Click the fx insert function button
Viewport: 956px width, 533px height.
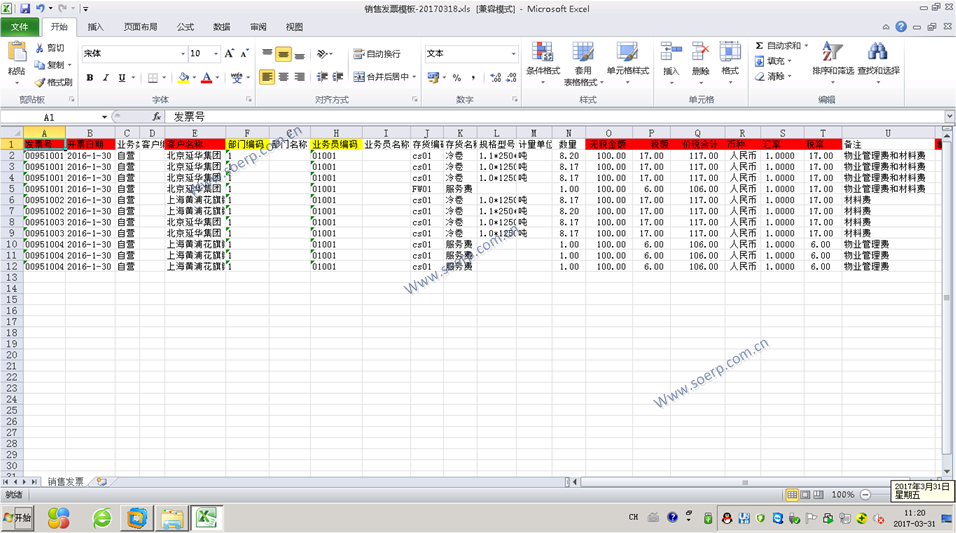pos(157,116)
